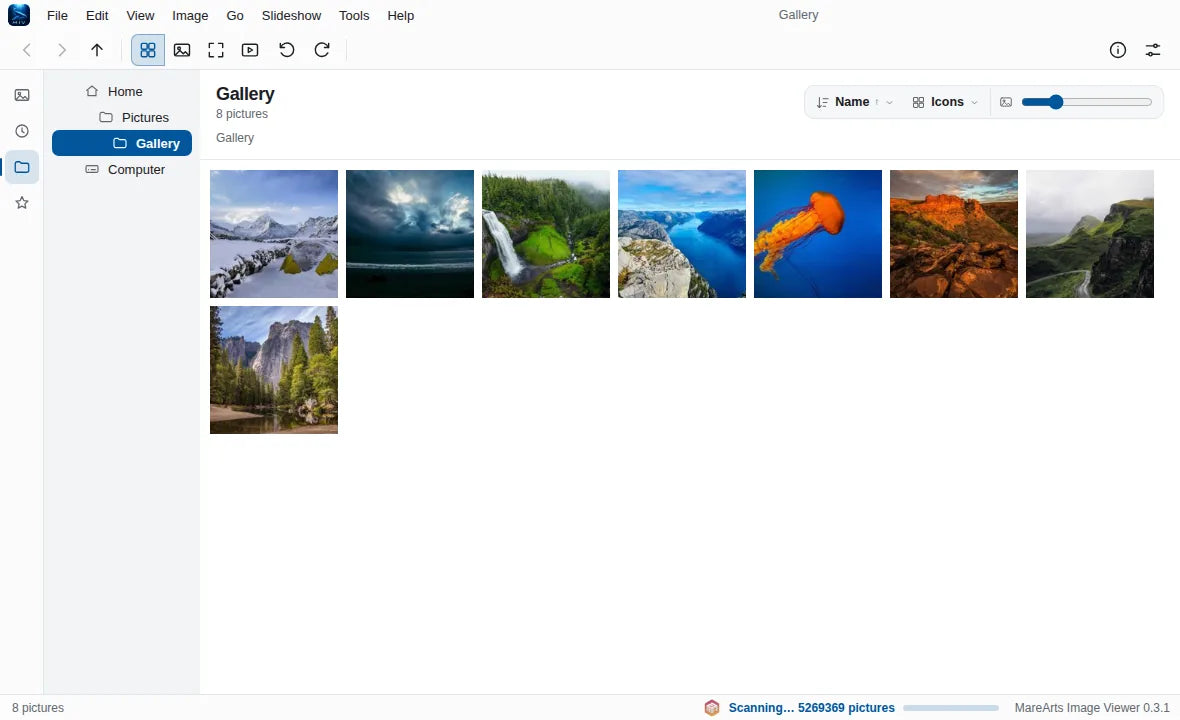Image resolution: width=1180 pixels, height=720 pixels.
Task: Open the pictures sidebar panel
Action: coord(22,95)
